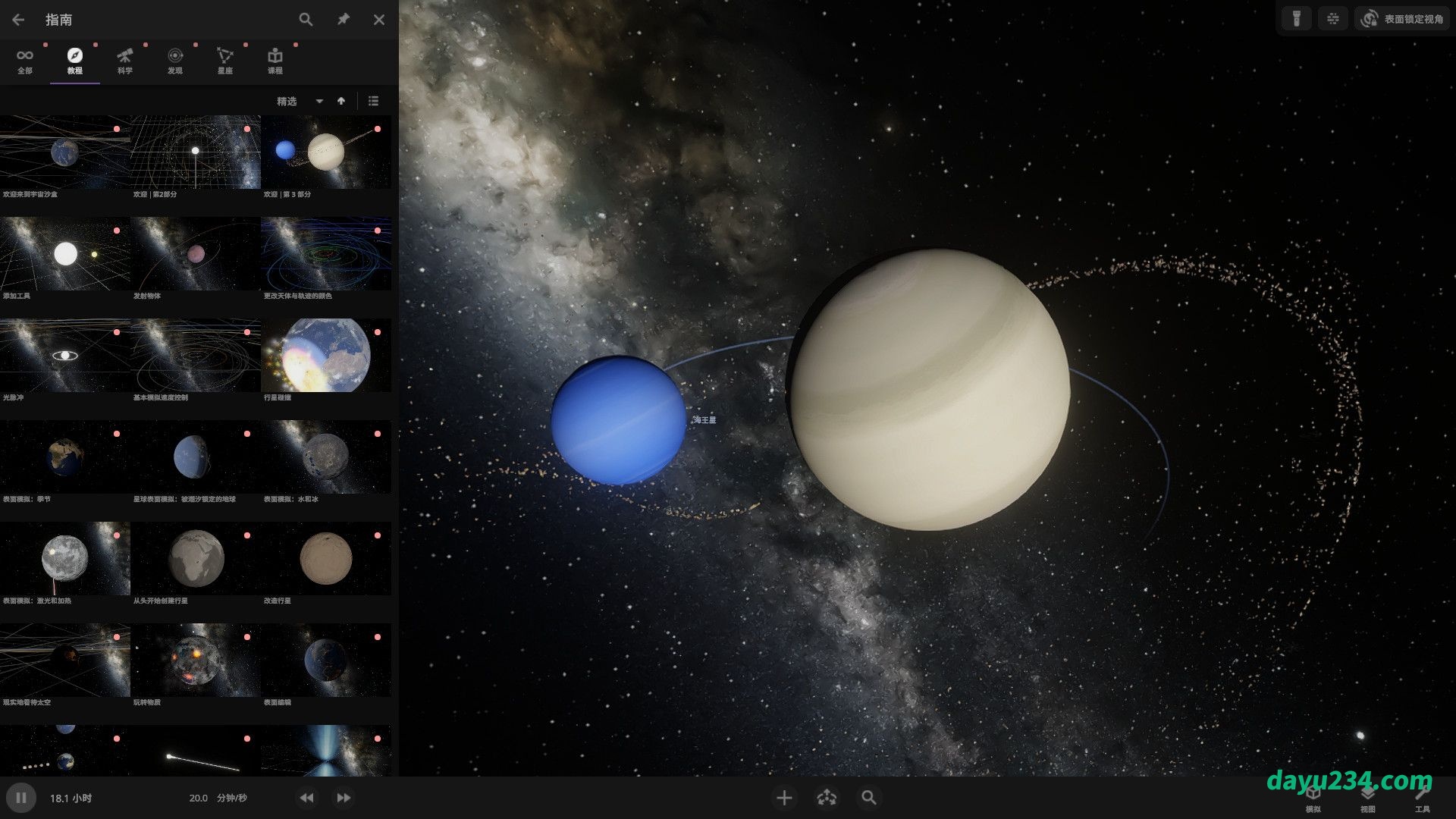
Task: Open the 行星碰撞 tutorial thumbnail
Action: tap(326, 355)
